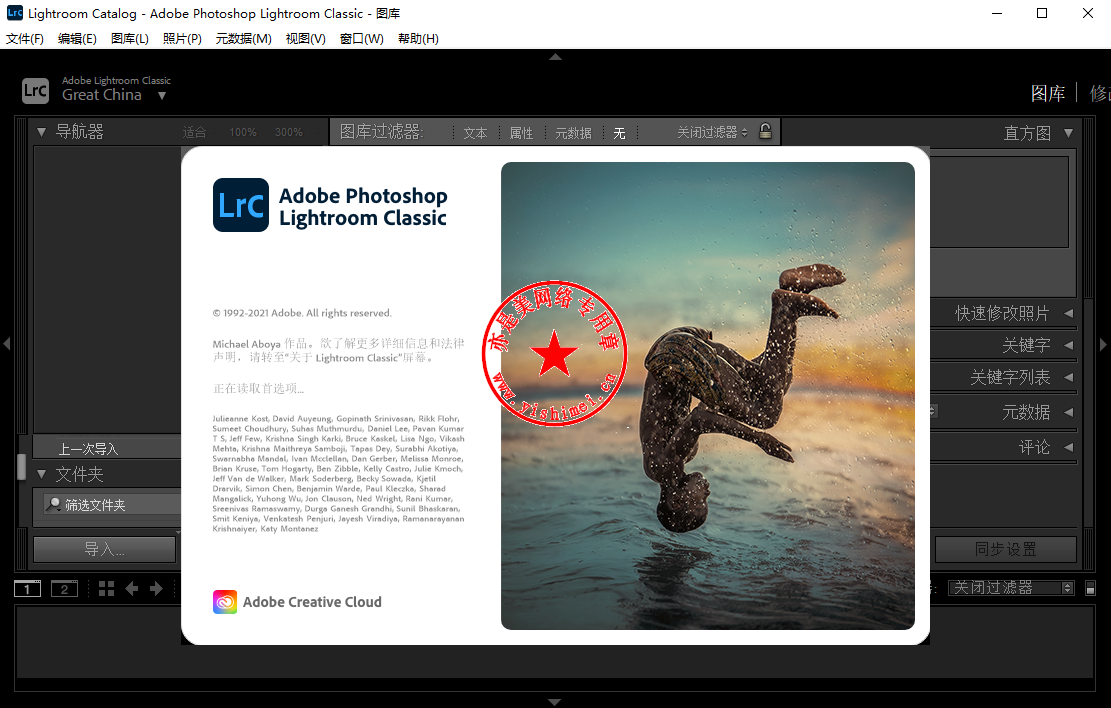Viewport: 1111px width, 708px height.
Task: Click the '正在读取首选项...' status text
Action: [259, 388]
